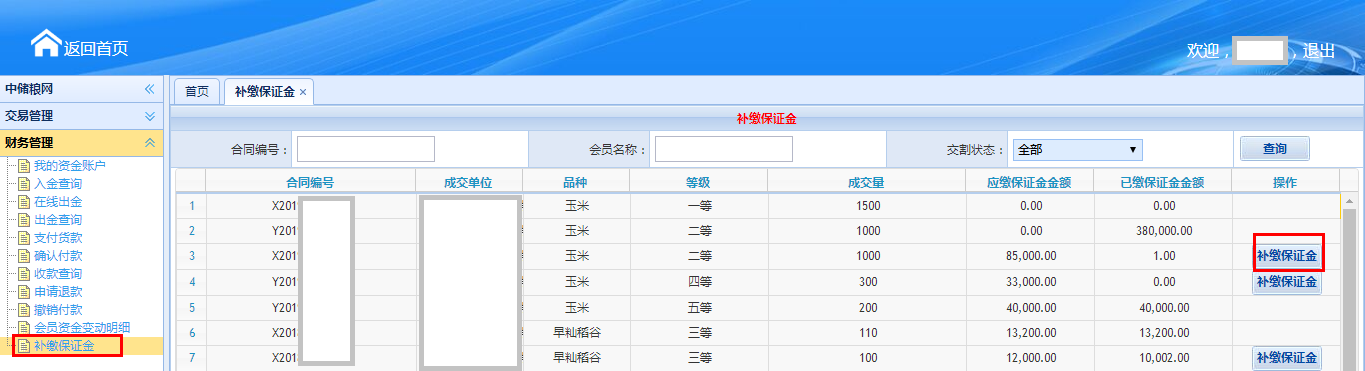Click 早籼稻谷 in row 6
1365x371 pixels.
576,333
